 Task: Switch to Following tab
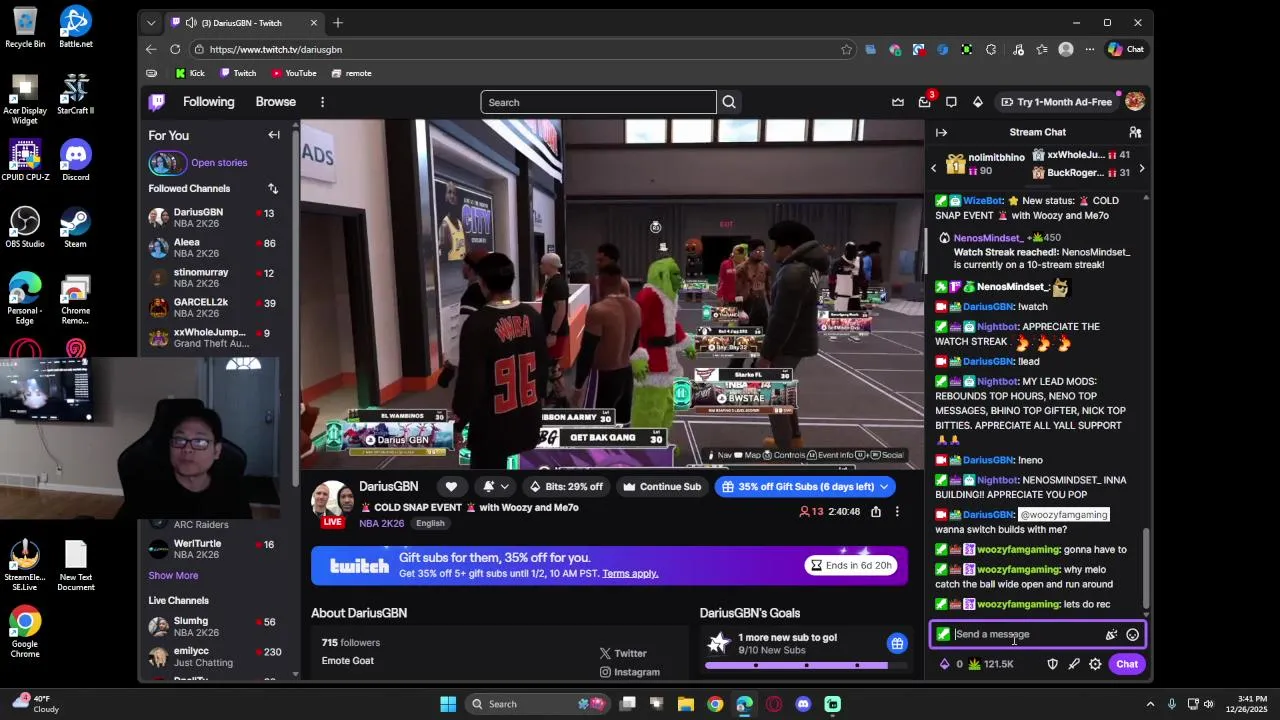click(208, 102)
